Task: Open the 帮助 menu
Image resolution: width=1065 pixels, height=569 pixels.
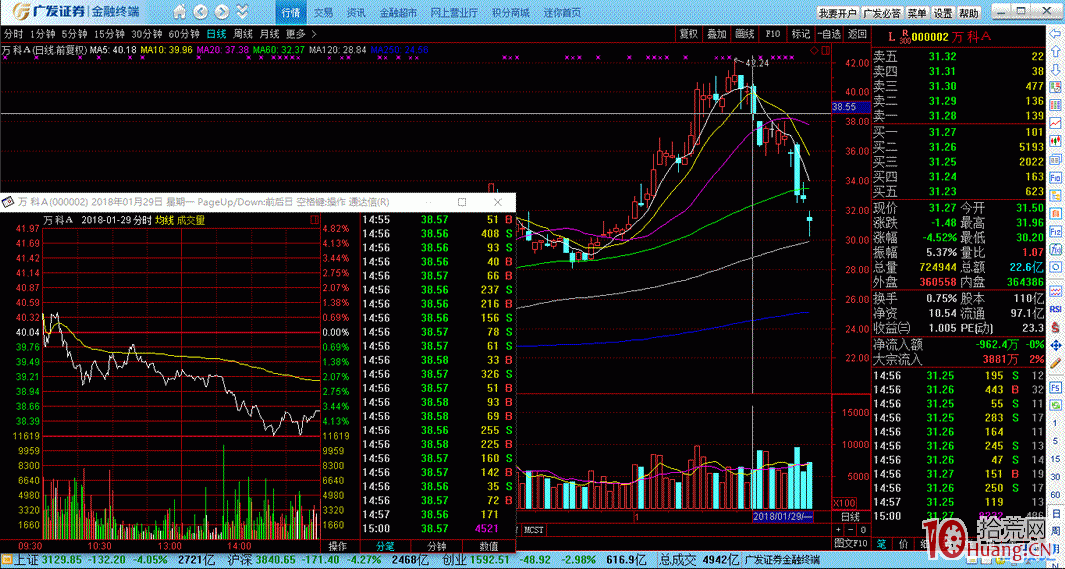Action: 968,13
